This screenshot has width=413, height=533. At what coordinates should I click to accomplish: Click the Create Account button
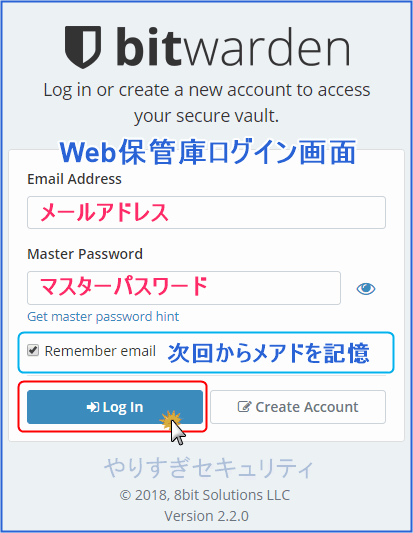(298, 407)
